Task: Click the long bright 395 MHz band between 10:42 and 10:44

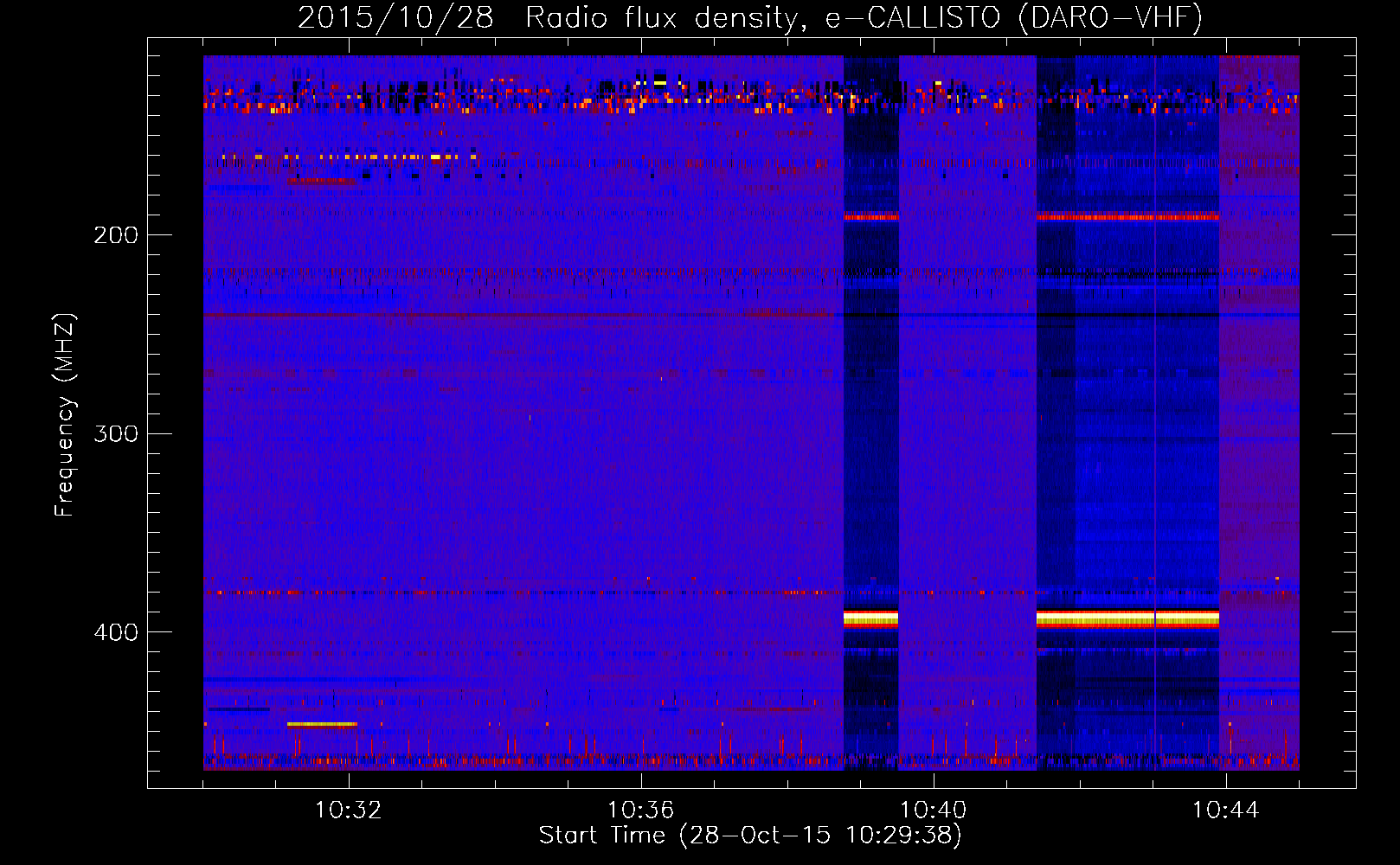Action: click(1127, 618)
